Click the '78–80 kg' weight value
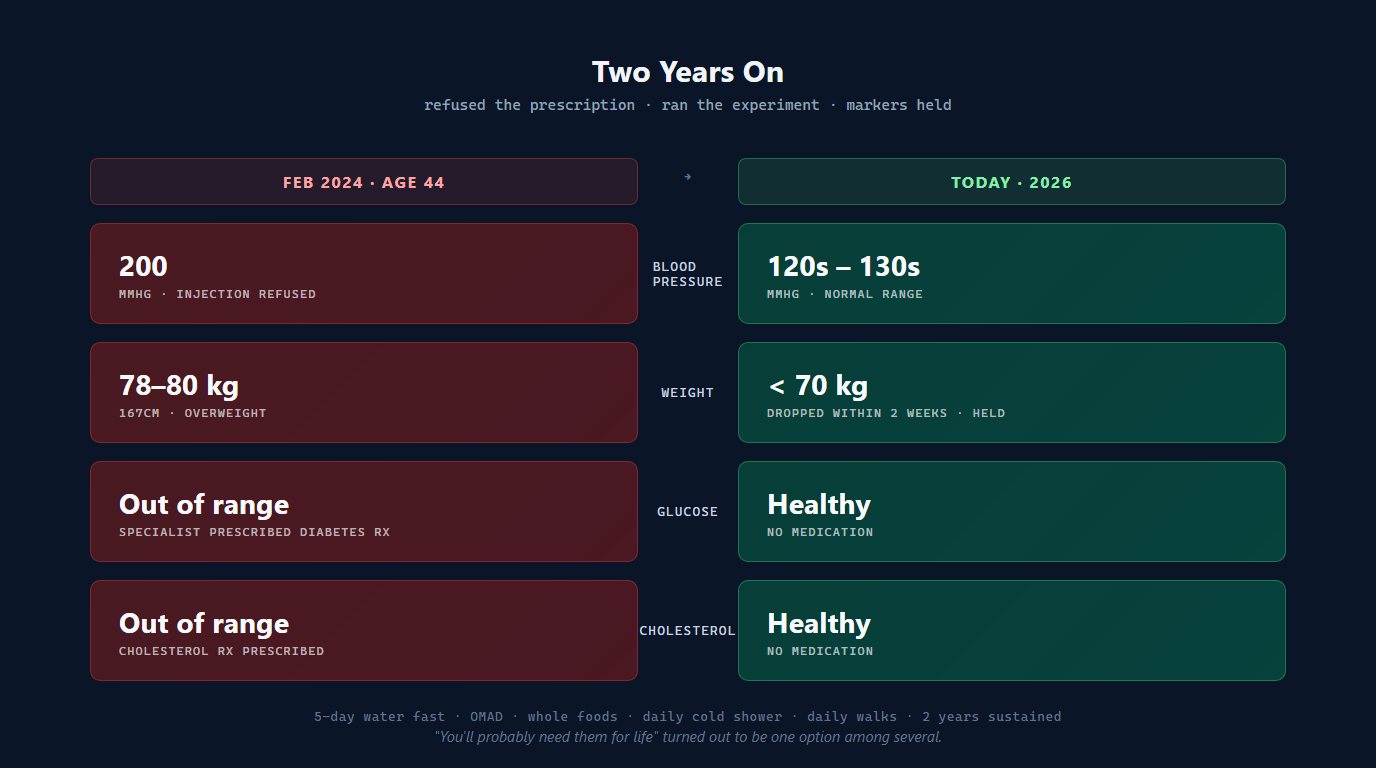The height and width of the screenshot is (768, 1376). coord(179,385)
